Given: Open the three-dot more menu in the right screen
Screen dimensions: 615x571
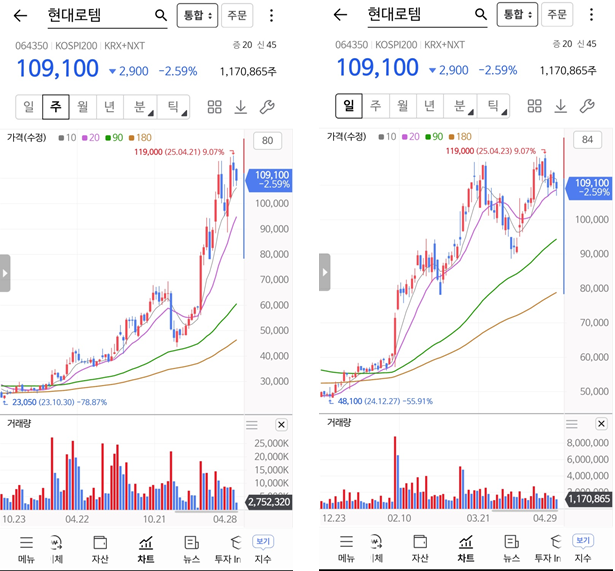Looking at the screenshot, I should [591, 15].
